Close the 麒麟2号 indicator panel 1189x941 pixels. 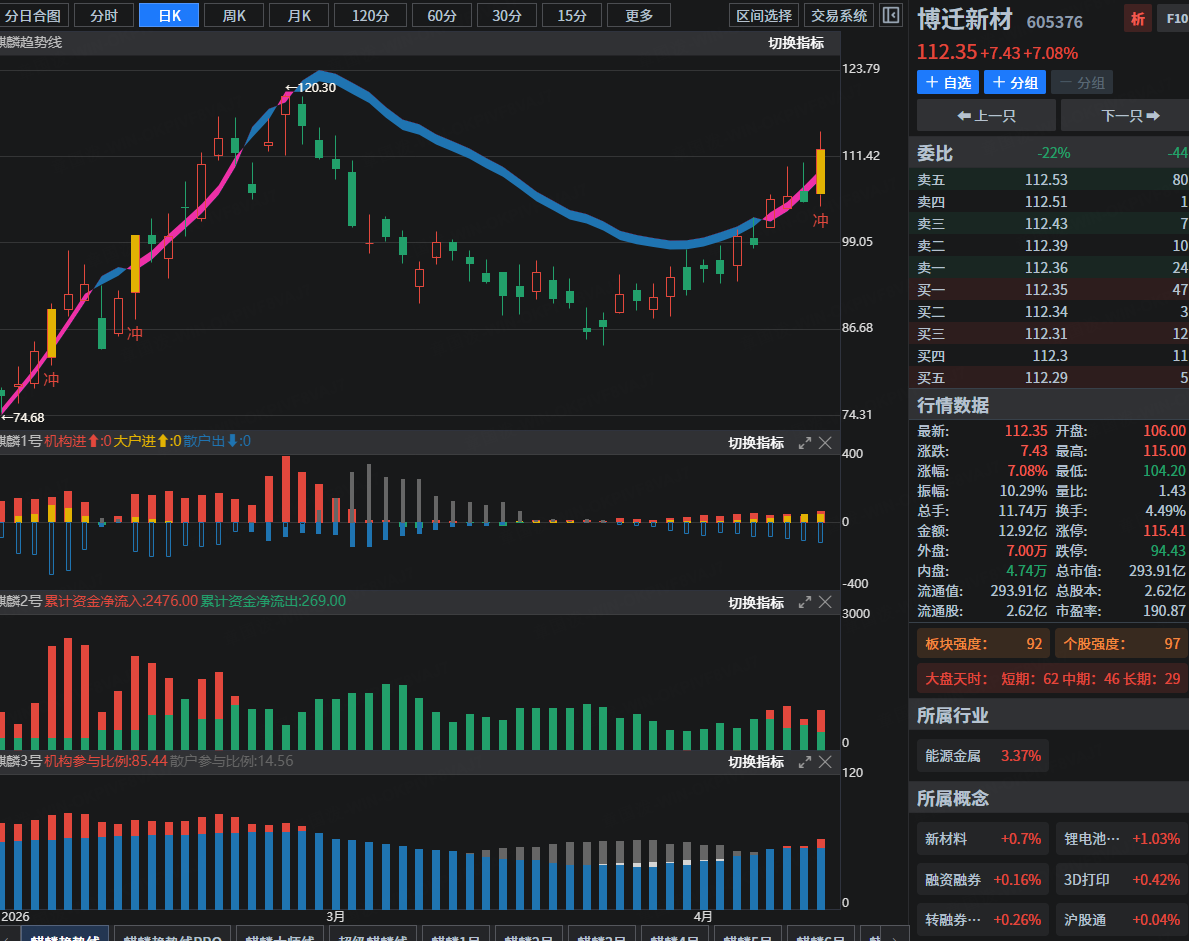(x=826, y=602)
